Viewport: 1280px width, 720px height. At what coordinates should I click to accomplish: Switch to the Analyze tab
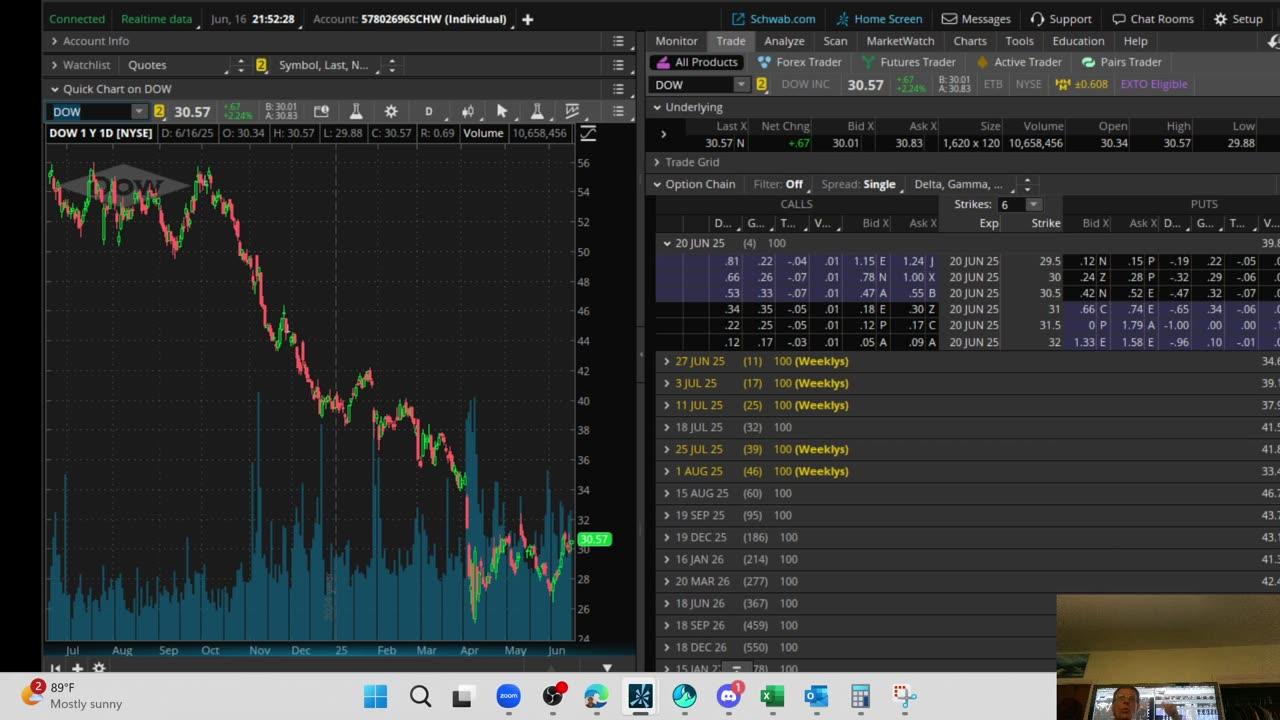coord(784,41)
